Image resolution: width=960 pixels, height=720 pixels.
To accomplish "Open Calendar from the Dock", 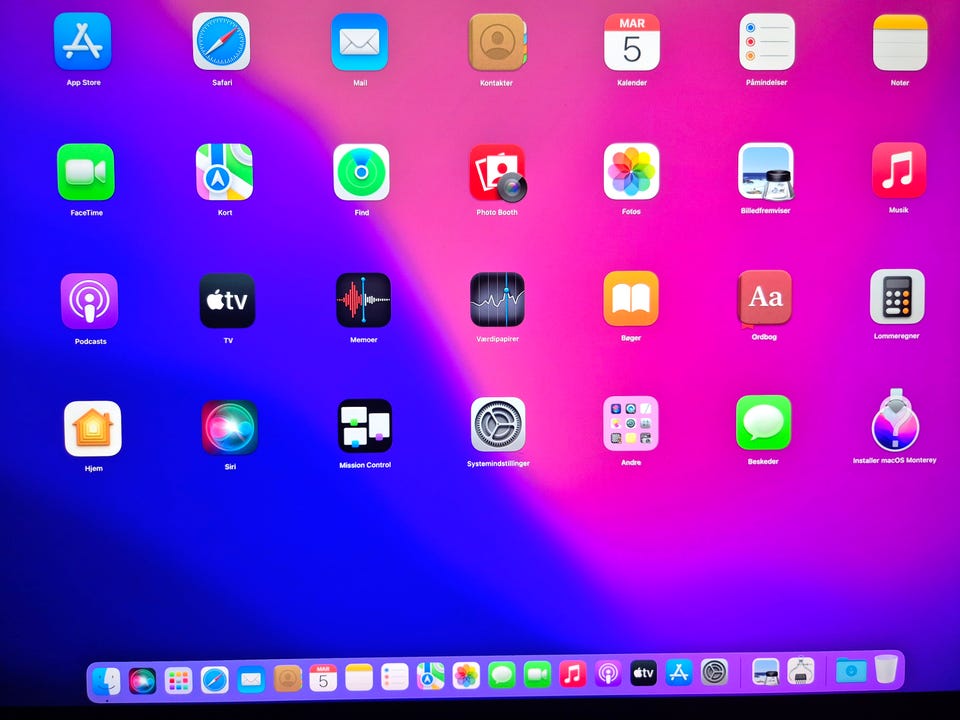I will coord(323,678).
